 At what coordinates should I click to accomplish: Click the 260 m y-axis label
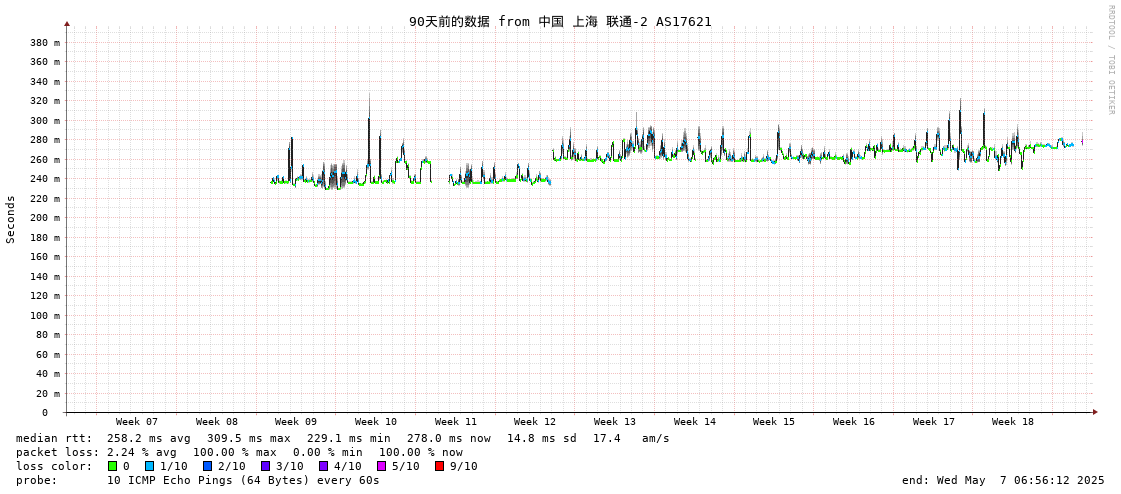click(x=45, y=159)
